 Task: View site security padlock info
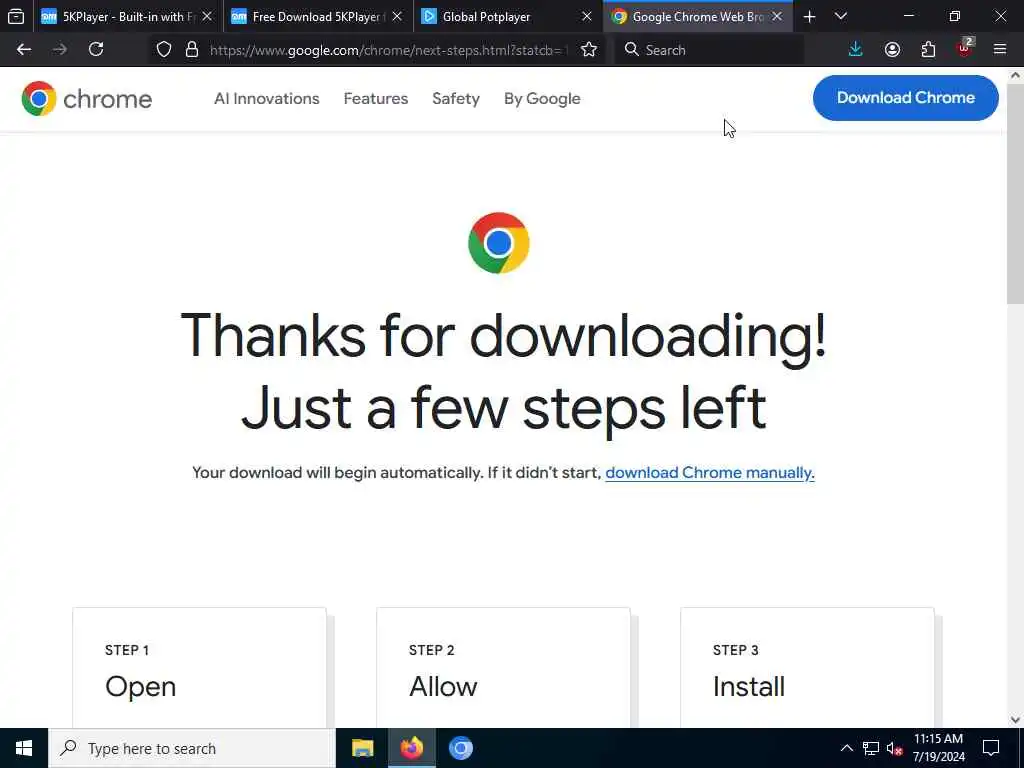[x=191, y=50]
